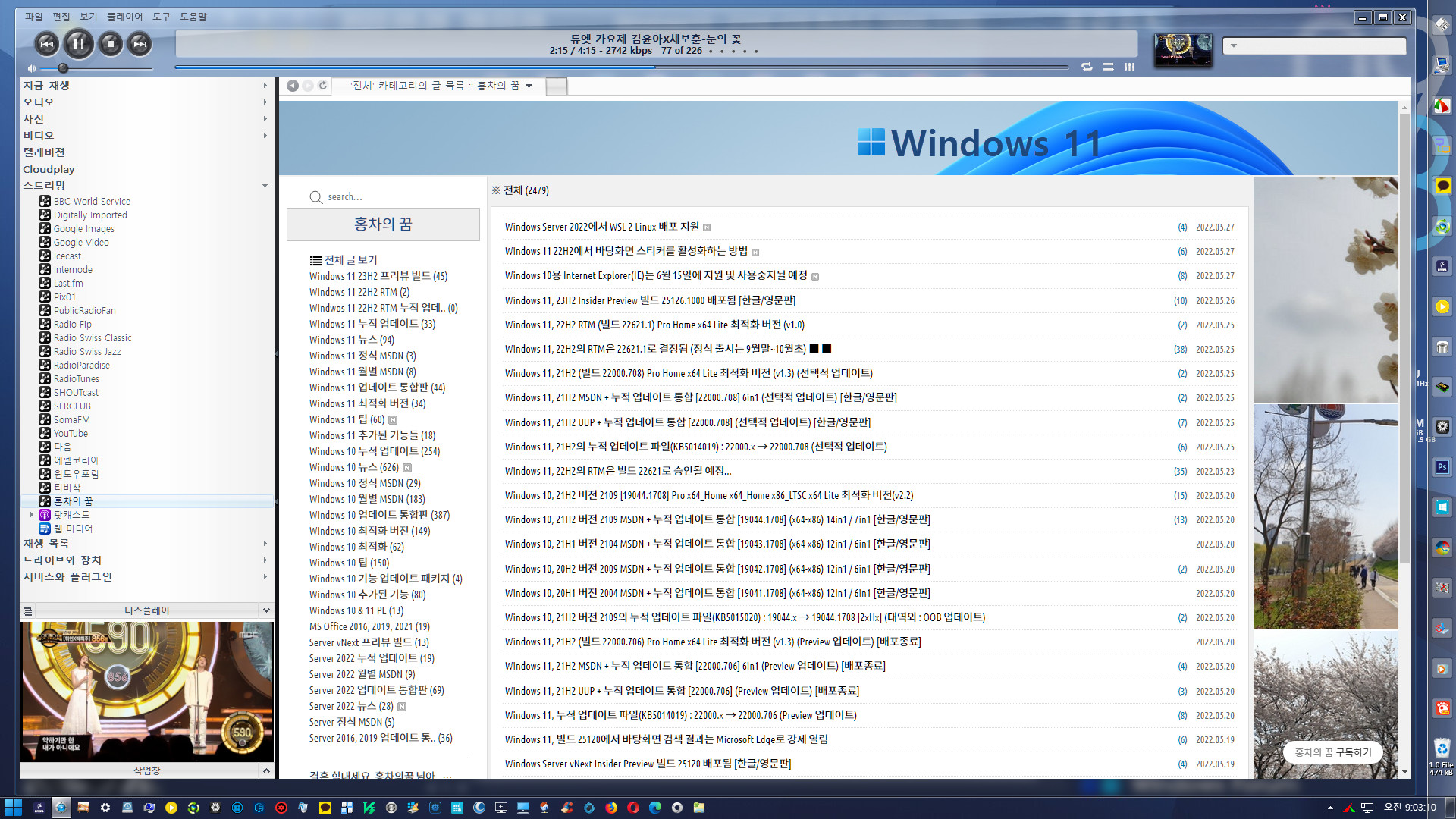Expand the 지금 재생 section
The image size is (1456, 819).
tap(265, 86)
